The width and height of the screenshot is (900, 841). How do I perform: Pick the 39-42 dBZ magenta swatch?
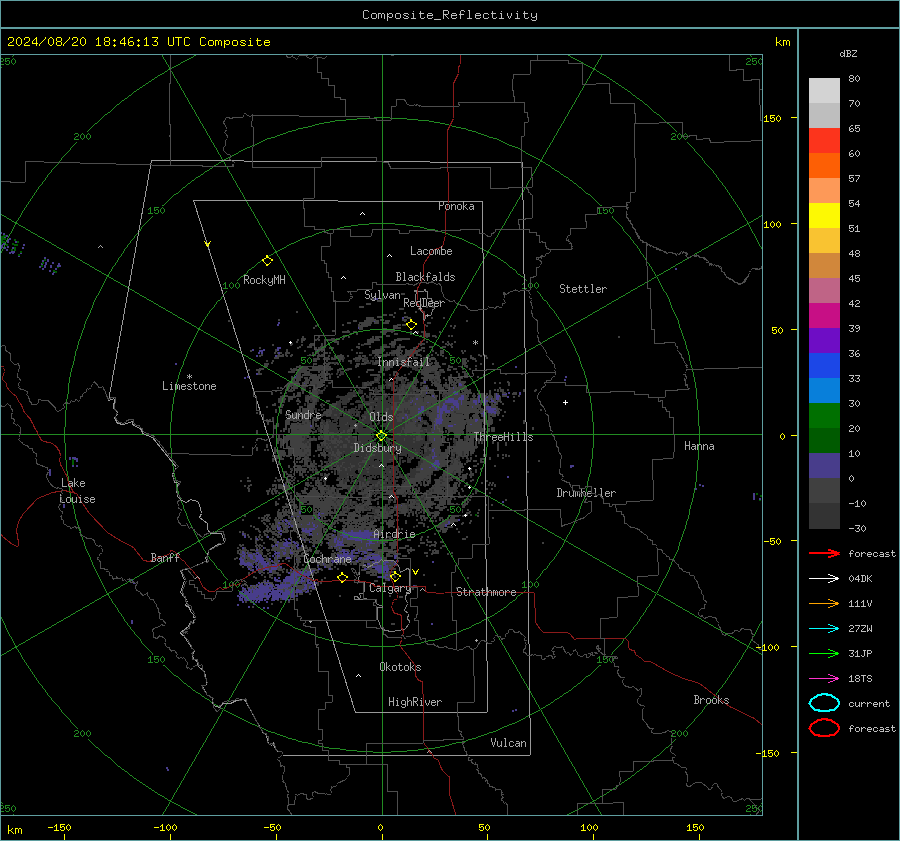(x=824, y=316)
